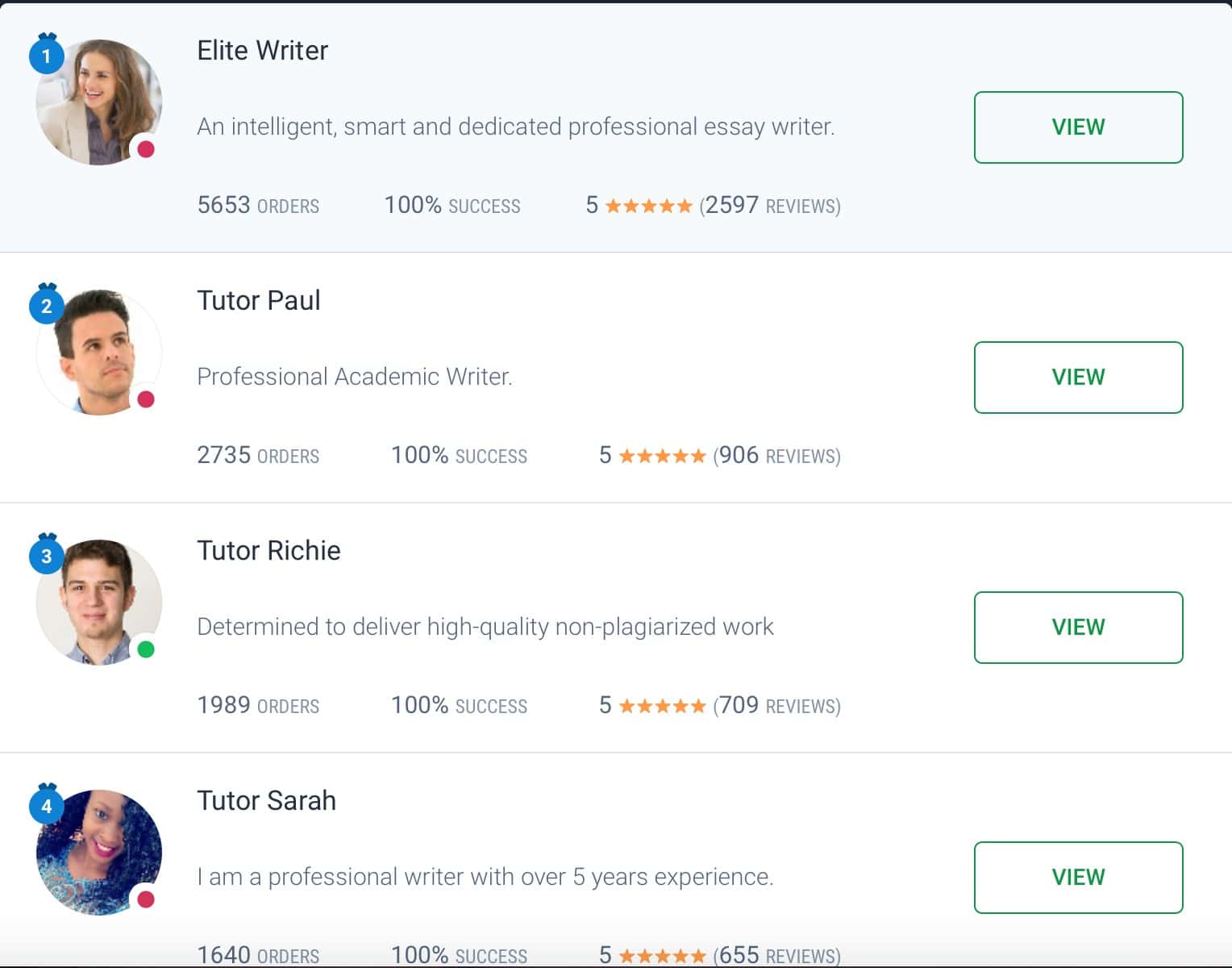Image resolution: width=1232 pixels, height=968 pixels.
Task: Click VIEW button for Tutor Paul
Action: point(1078,378)
